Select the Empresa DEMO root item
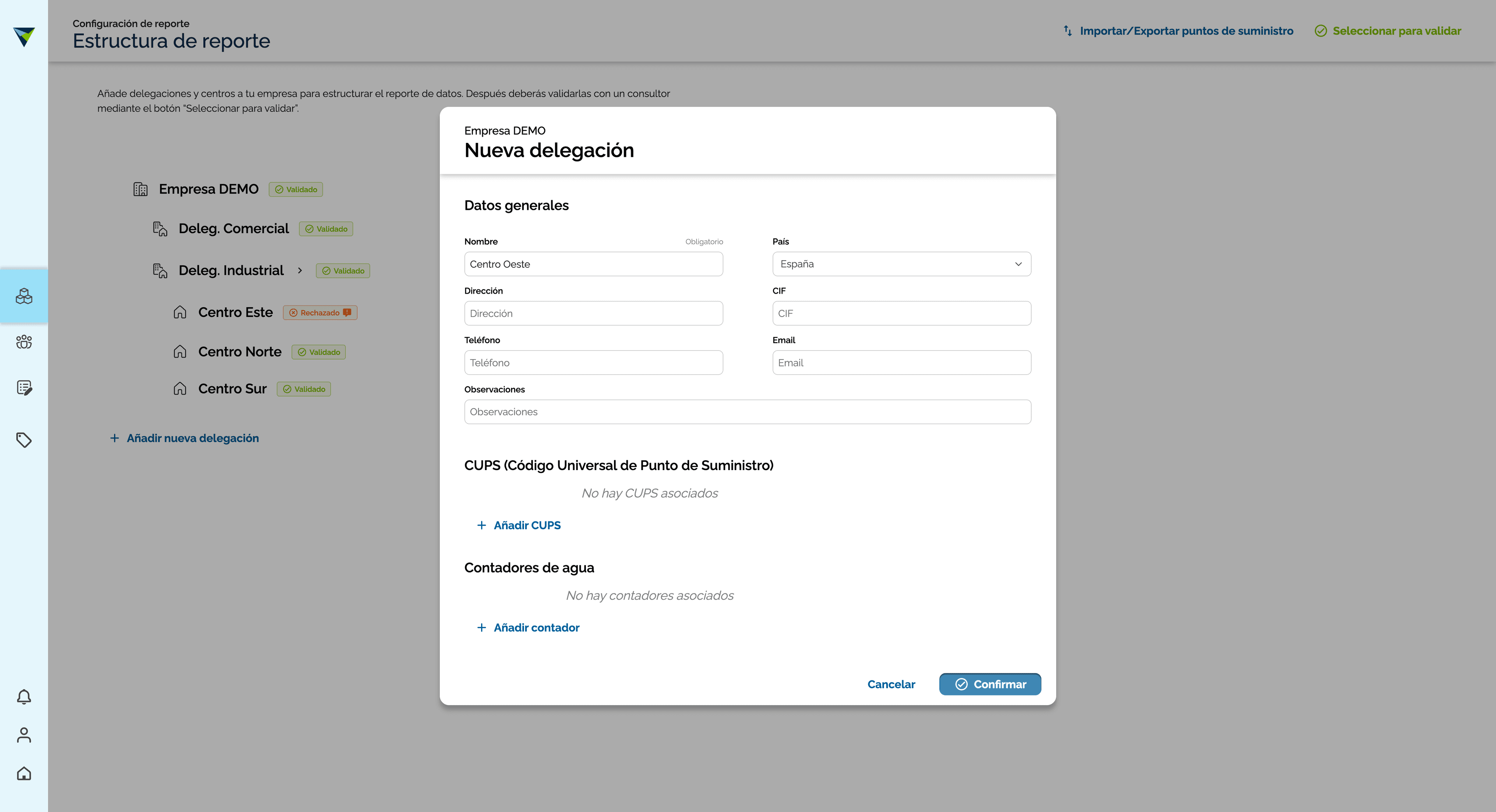 click(208, 189)
